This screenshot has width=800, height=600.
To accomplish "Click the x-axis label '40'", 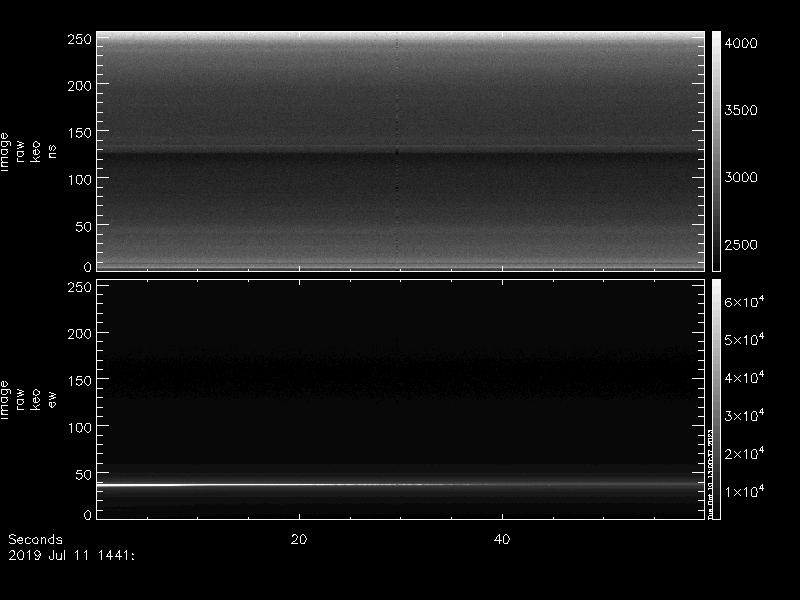I will 502,539.
